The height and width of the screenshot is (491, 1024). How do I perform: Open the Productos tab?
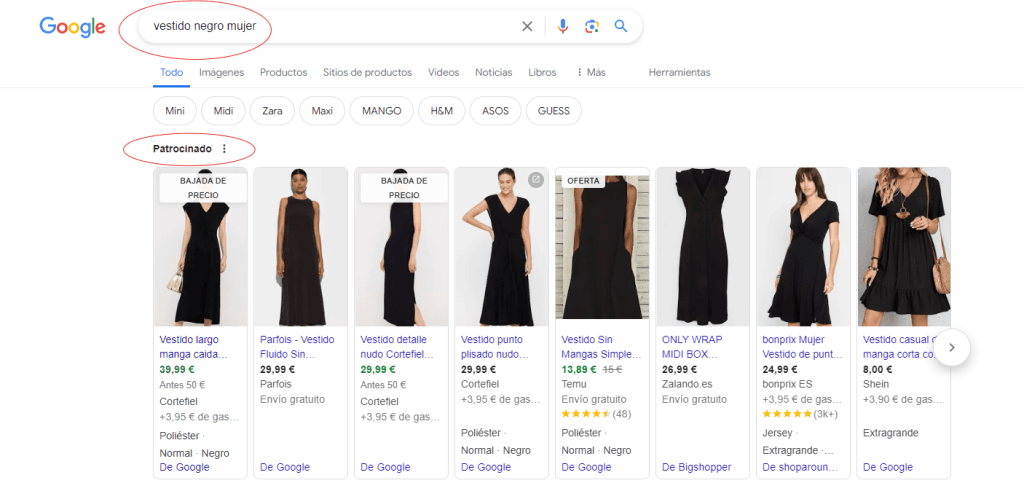[x=283, y=72]
